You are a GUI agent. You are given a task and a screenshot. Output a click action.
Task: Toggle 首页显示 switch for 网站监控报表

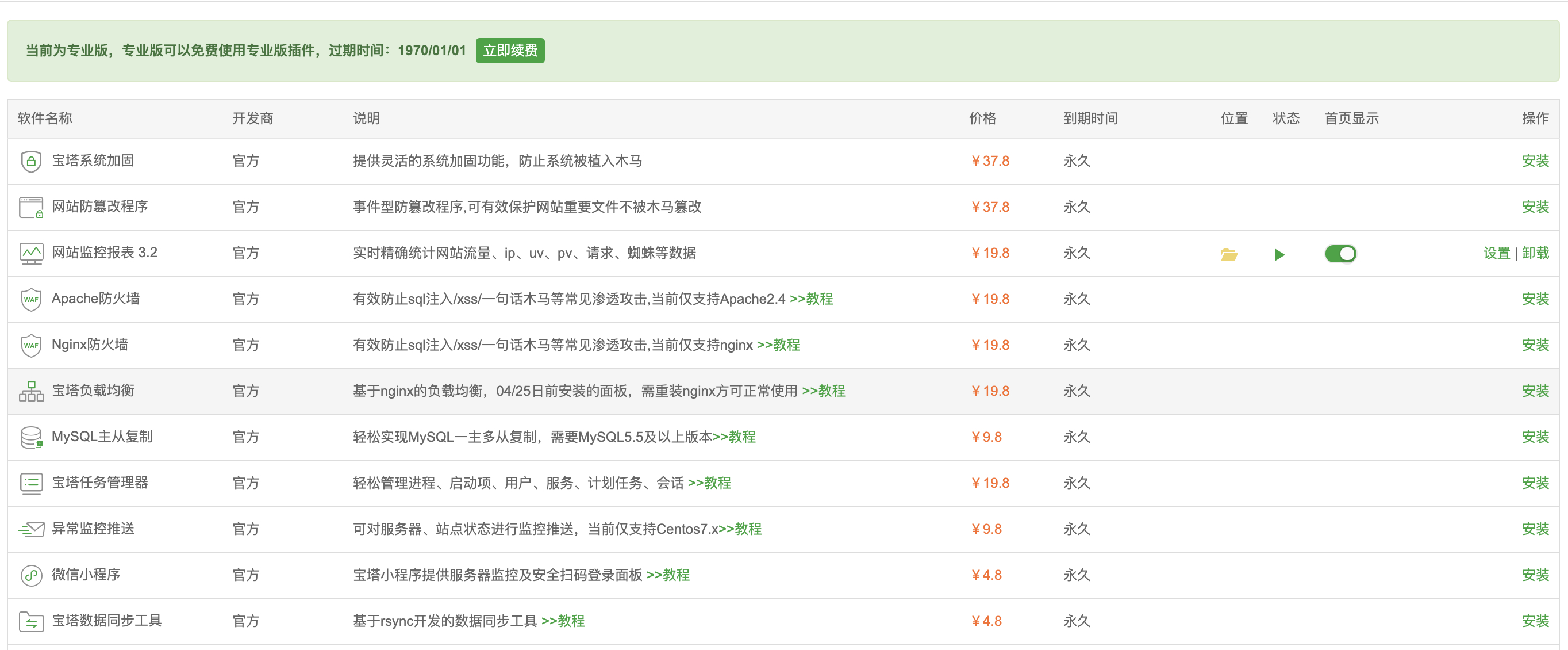point(1340,254)
